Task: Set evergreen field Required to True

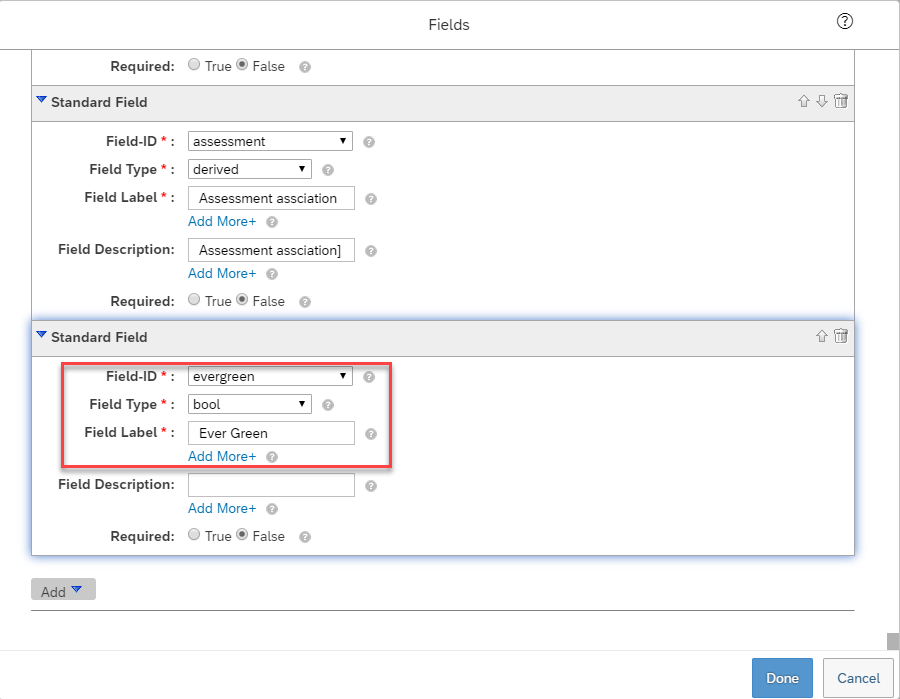Action: [194, 534]
